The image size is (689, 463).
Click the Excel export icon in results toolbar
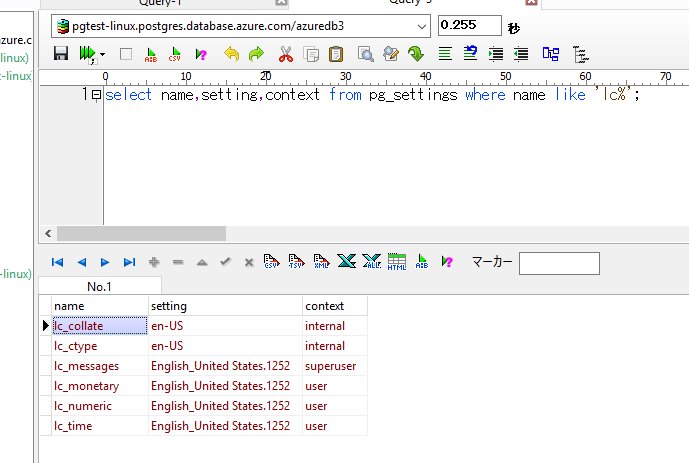[346, 262]
